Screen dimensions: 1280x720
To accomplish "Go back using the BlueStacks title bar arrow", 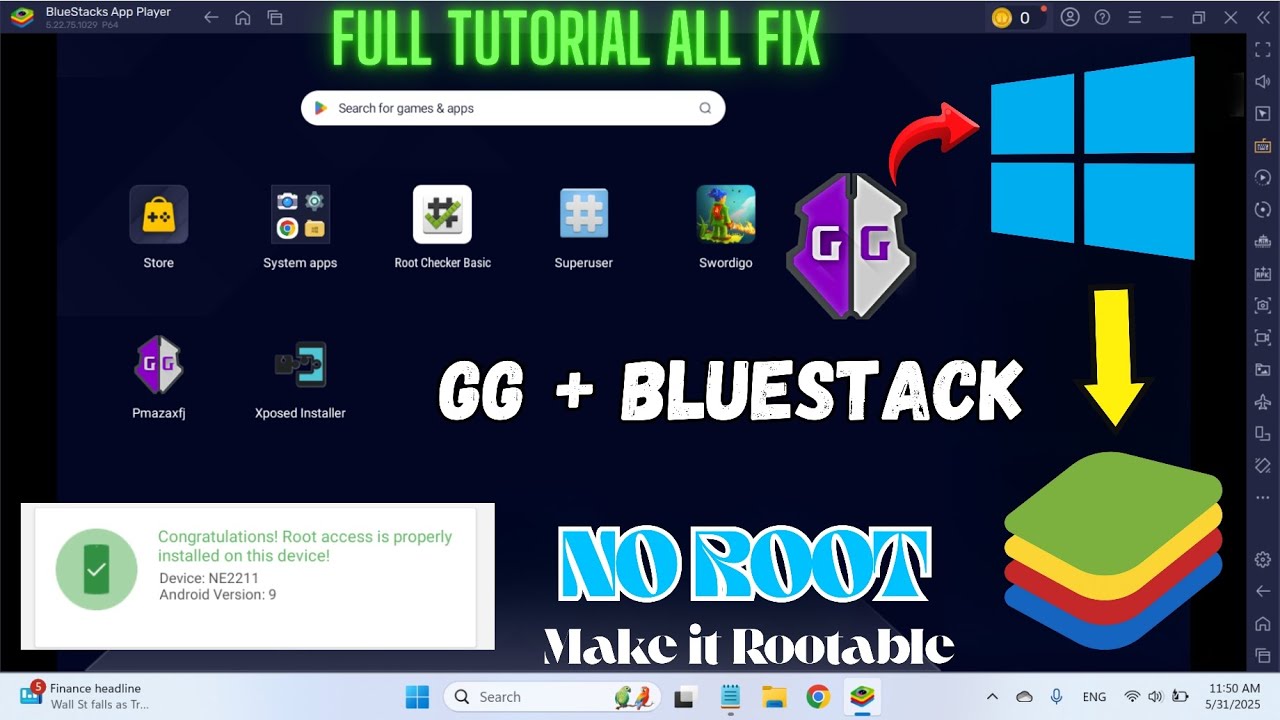I will tap(210, 18).
